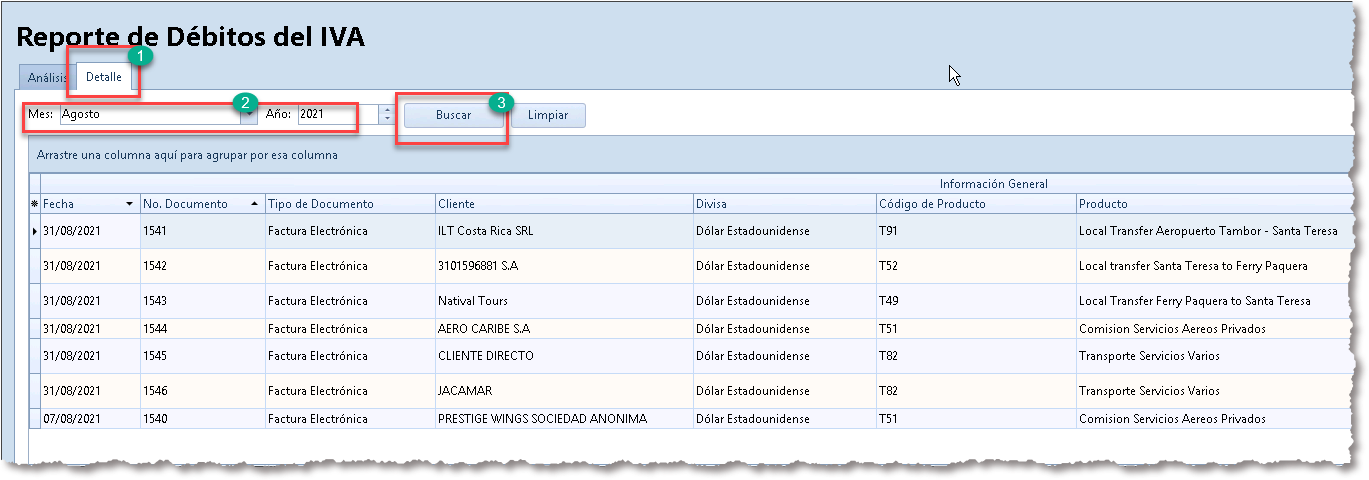
Task: Select document number 1545 cell
Action: tap(203, 356)
